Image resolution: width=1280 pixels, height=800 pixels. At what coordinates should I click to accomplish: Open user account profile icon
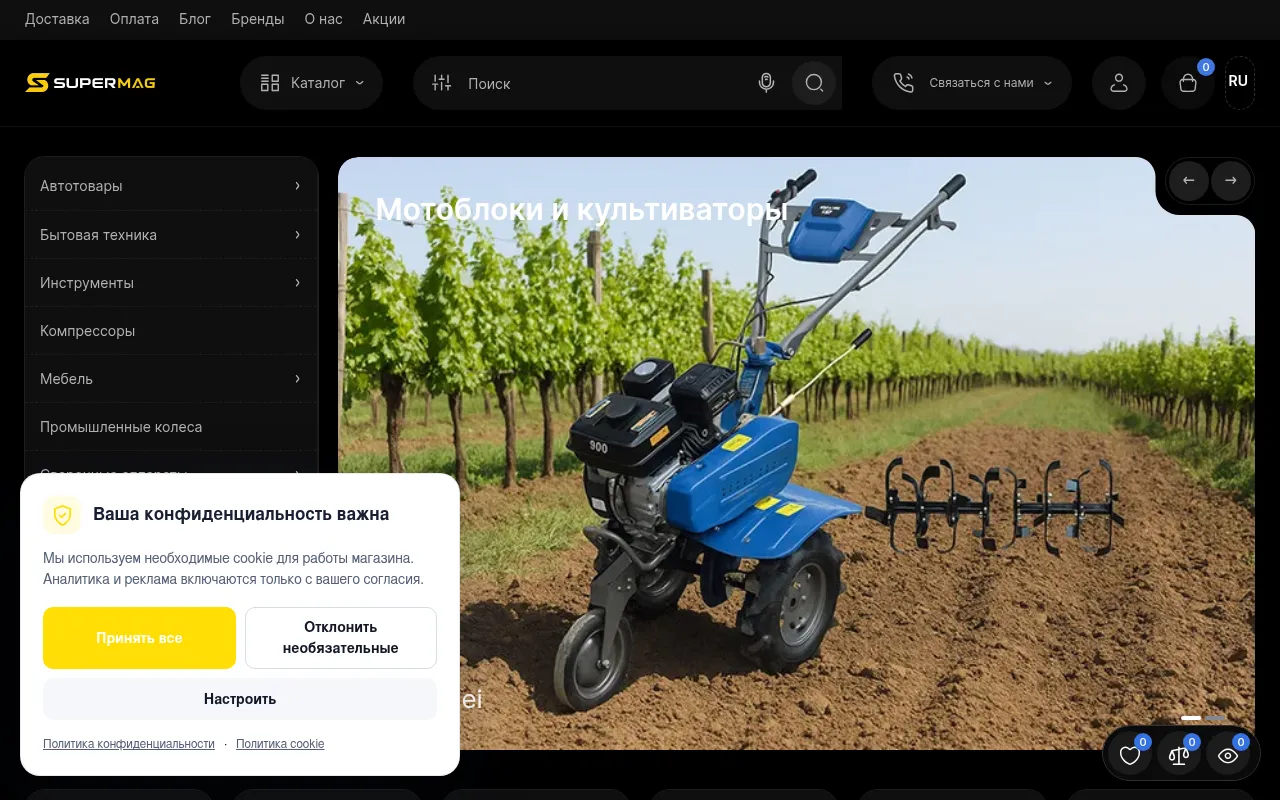coord(1119,83)
